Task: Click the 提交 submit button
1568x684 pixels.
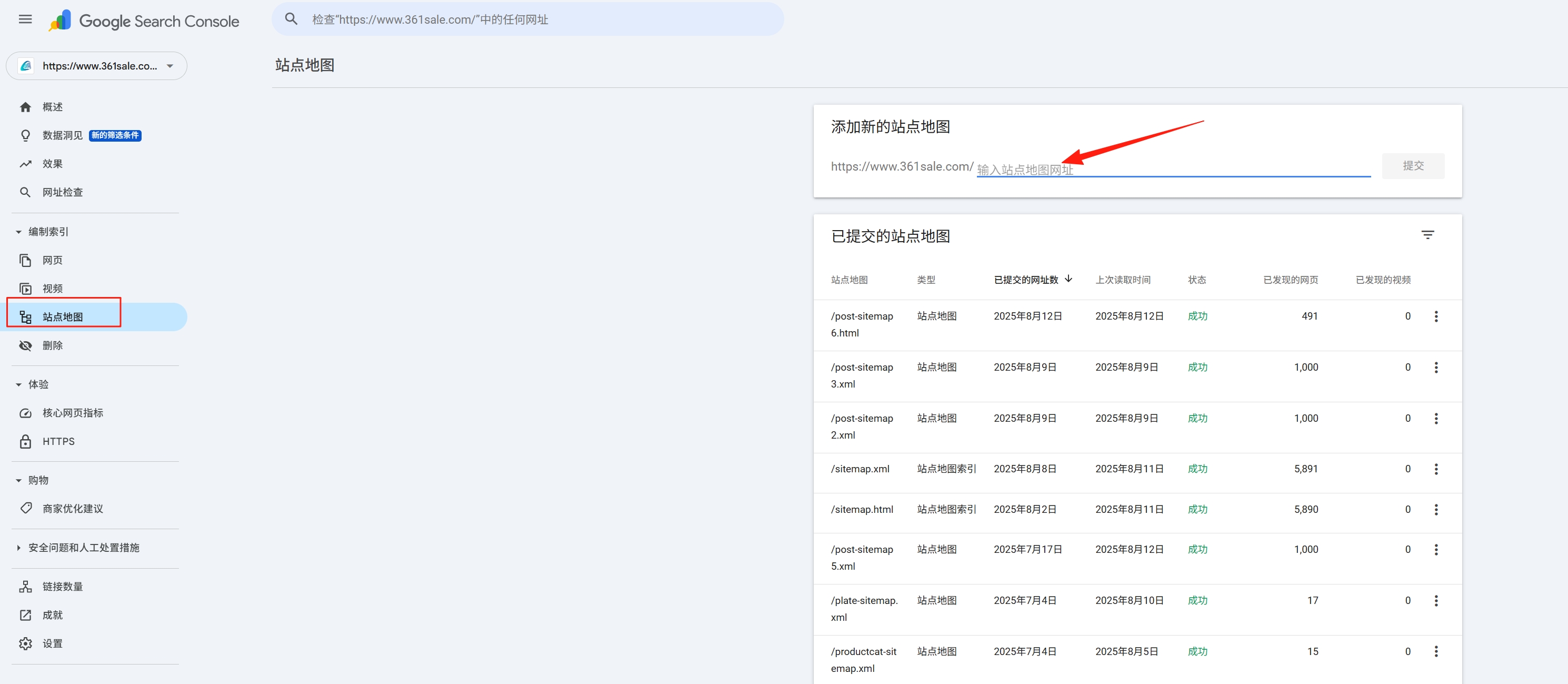Action: click(1412, 166)
